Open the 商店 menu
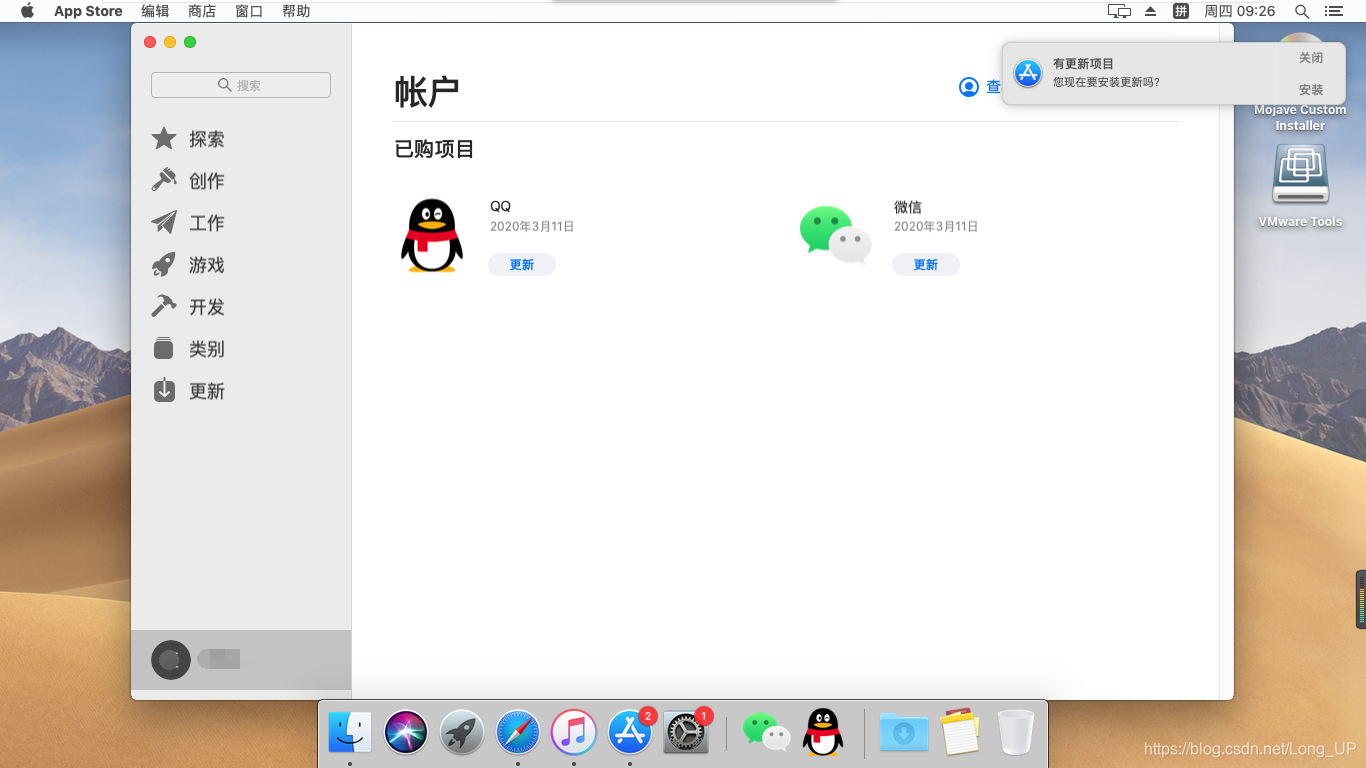 click(x=202, y=11)
